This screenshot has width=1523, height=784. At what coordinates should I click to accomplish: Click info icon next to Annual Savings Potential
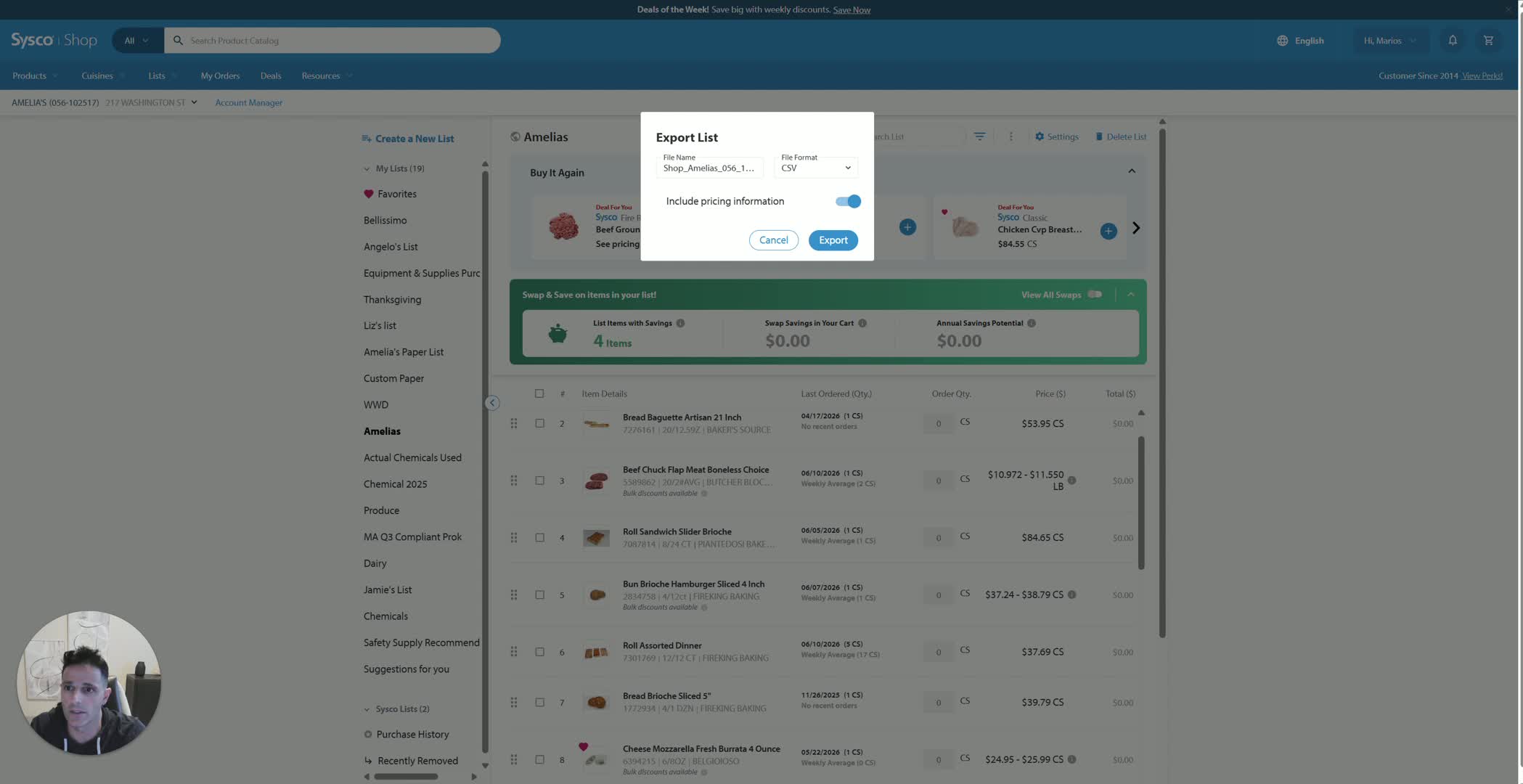1032,323
